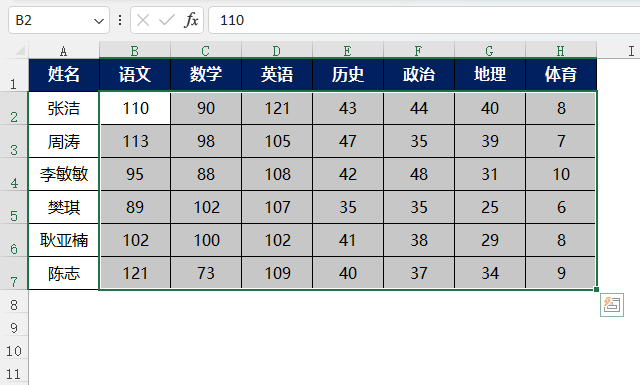Click 张洁's 历史 score 43
640x385 pixels.
tap(348, 108)
